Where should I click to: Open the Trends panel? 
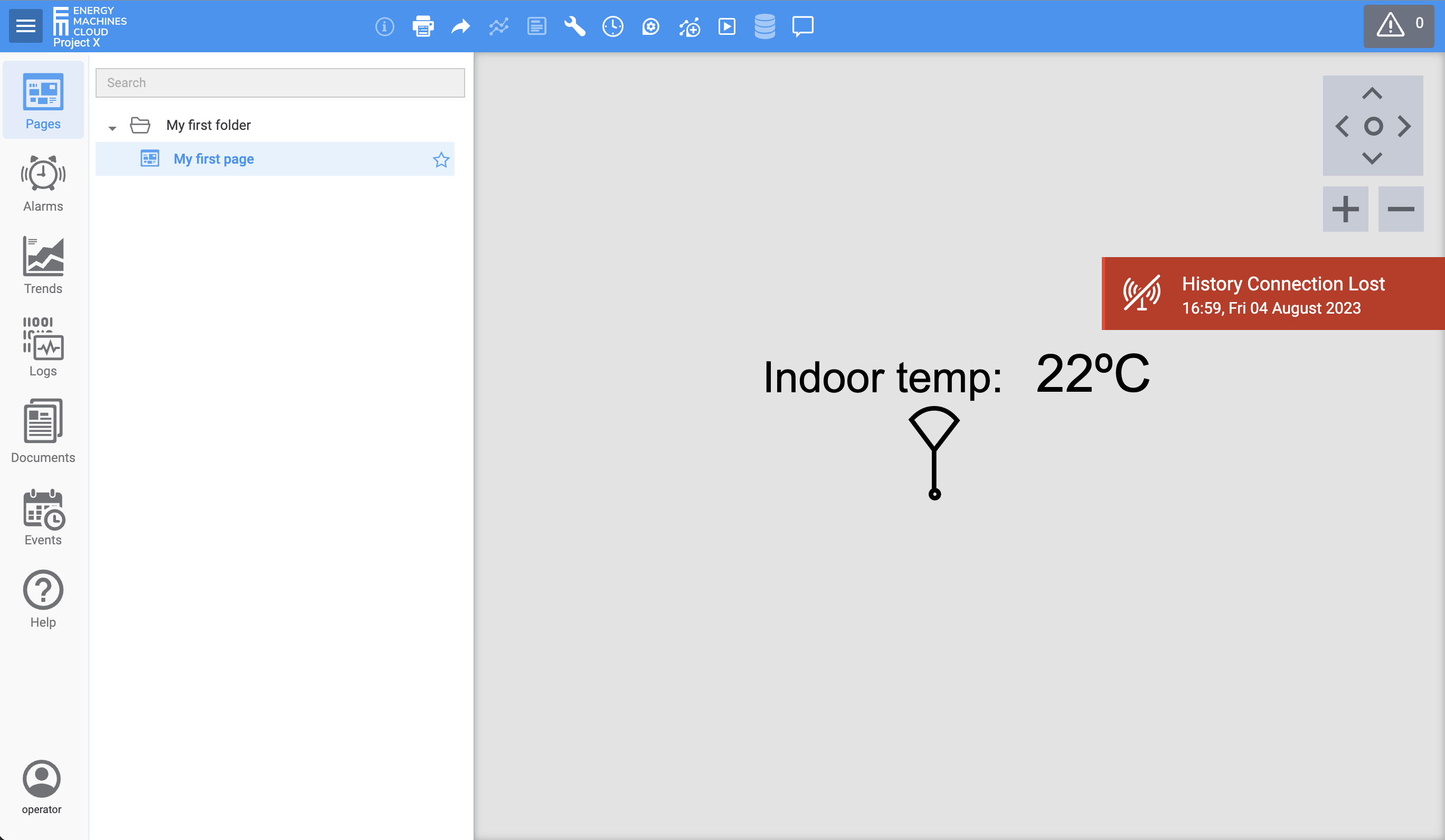pyautogui.click(x=43, y=265)
